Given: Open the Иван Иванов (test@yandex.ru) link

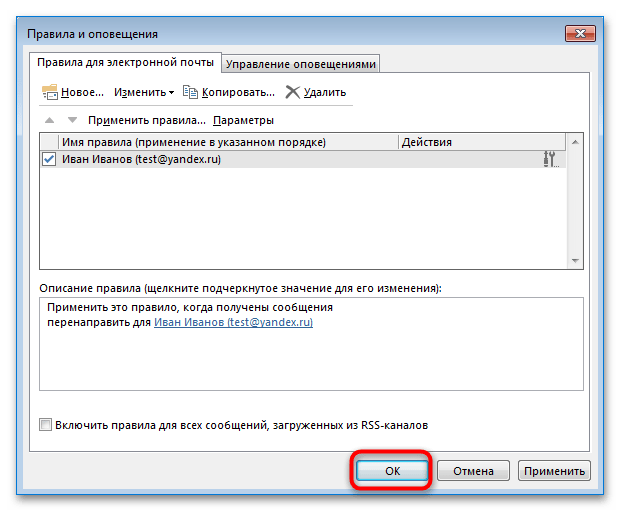Looking at the screenshot, I should click(x=233, y=322).
